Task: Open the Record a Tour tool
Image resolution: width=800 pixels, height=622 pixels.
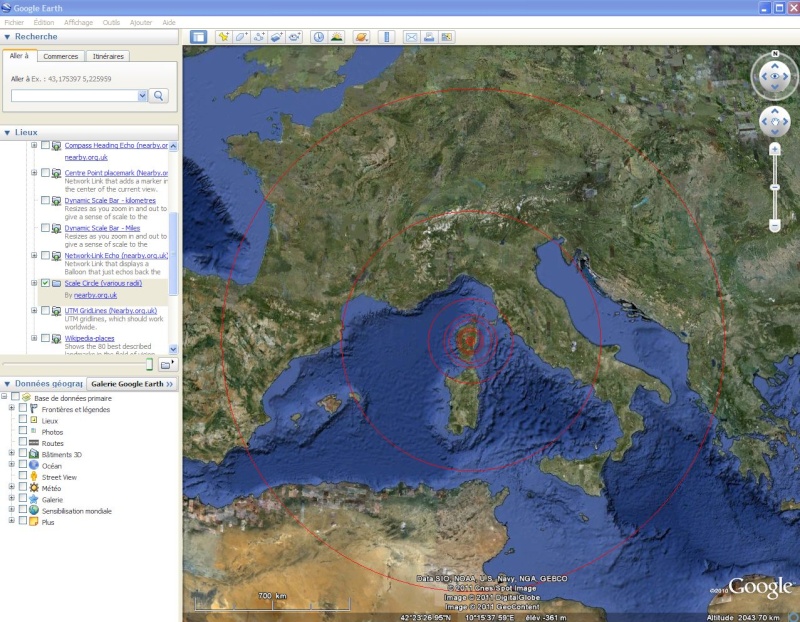Action: 294,37
